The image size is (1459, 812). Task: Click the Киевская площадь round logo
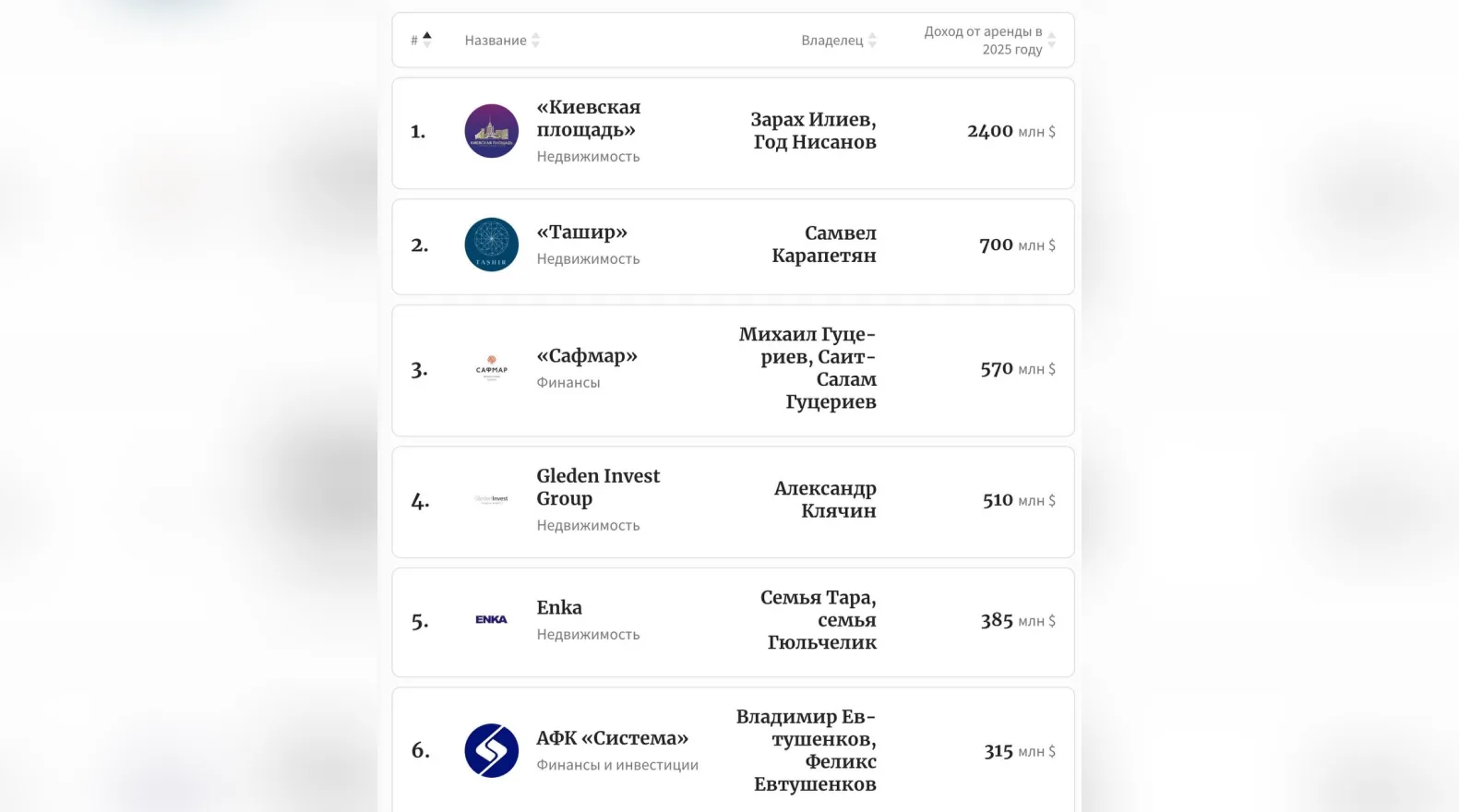[491, 131]
